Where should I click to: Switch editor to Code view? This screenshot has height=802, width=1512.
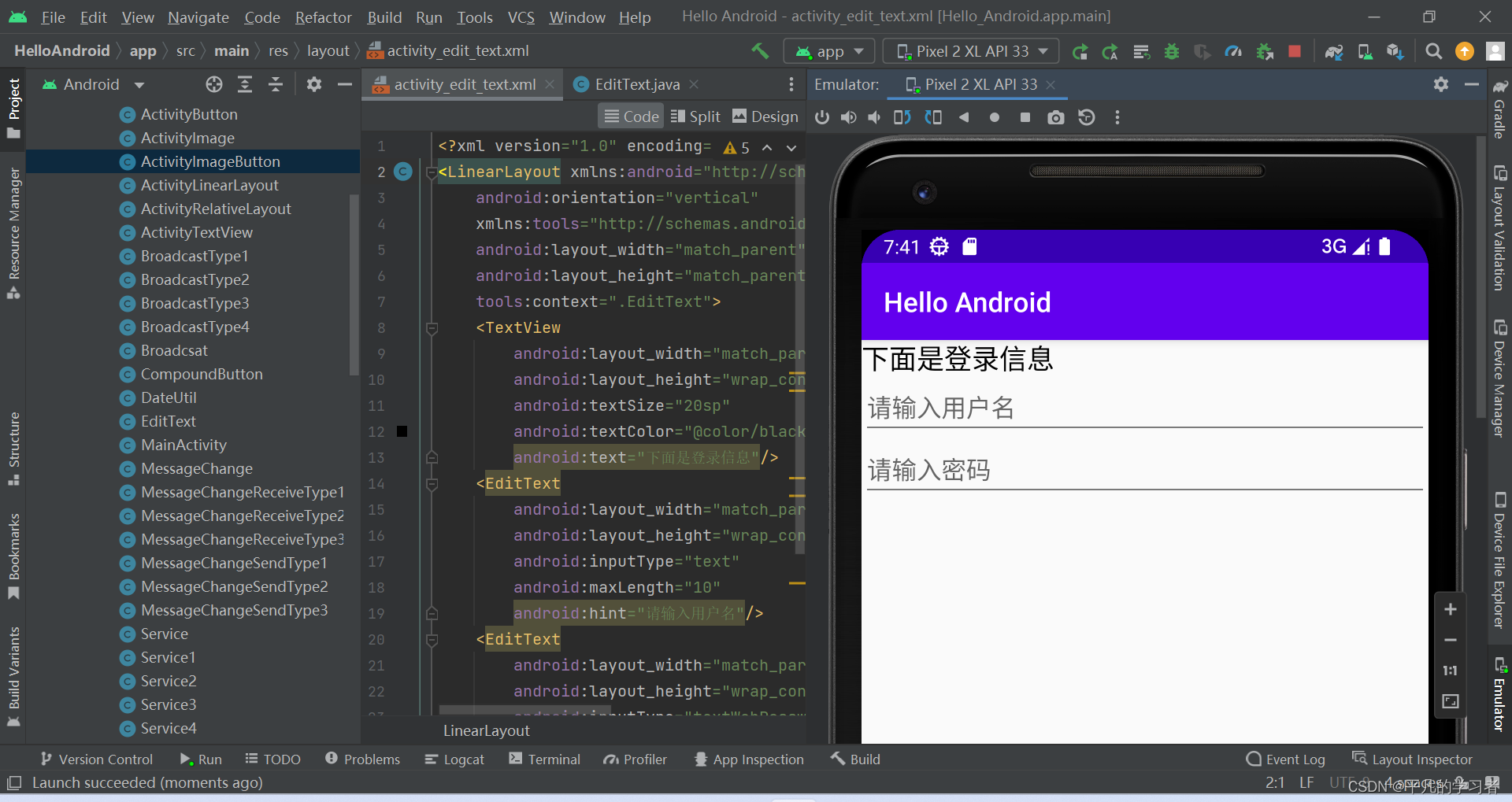click(x=632, y=116)
